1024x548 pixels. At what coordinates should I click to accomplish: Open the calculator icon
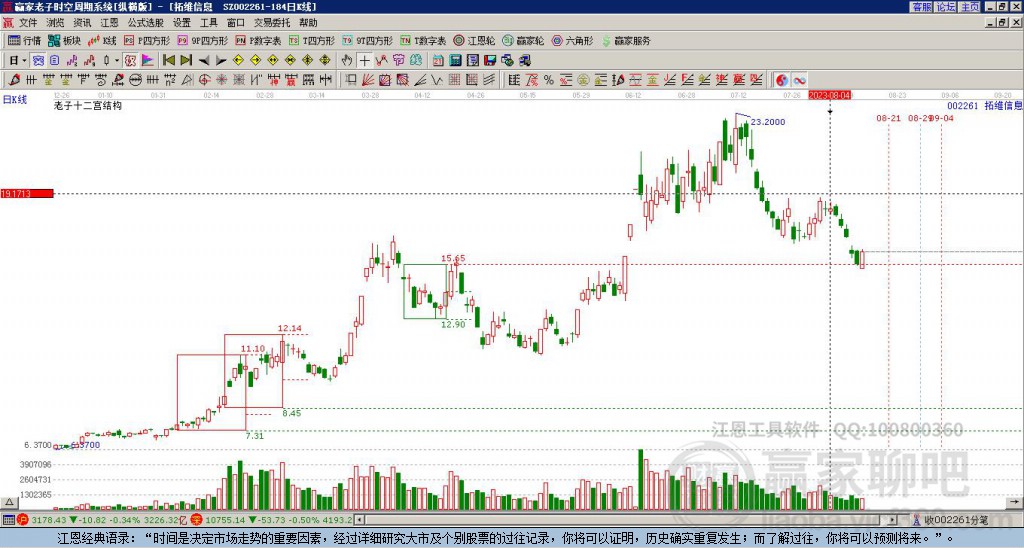455,61
